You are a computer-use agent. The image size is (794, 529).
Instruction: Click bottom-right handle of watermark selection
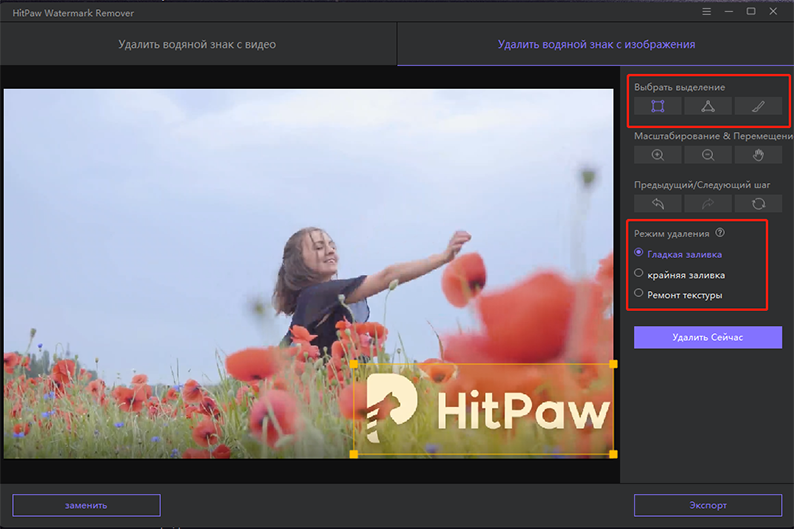pos(613,454)
